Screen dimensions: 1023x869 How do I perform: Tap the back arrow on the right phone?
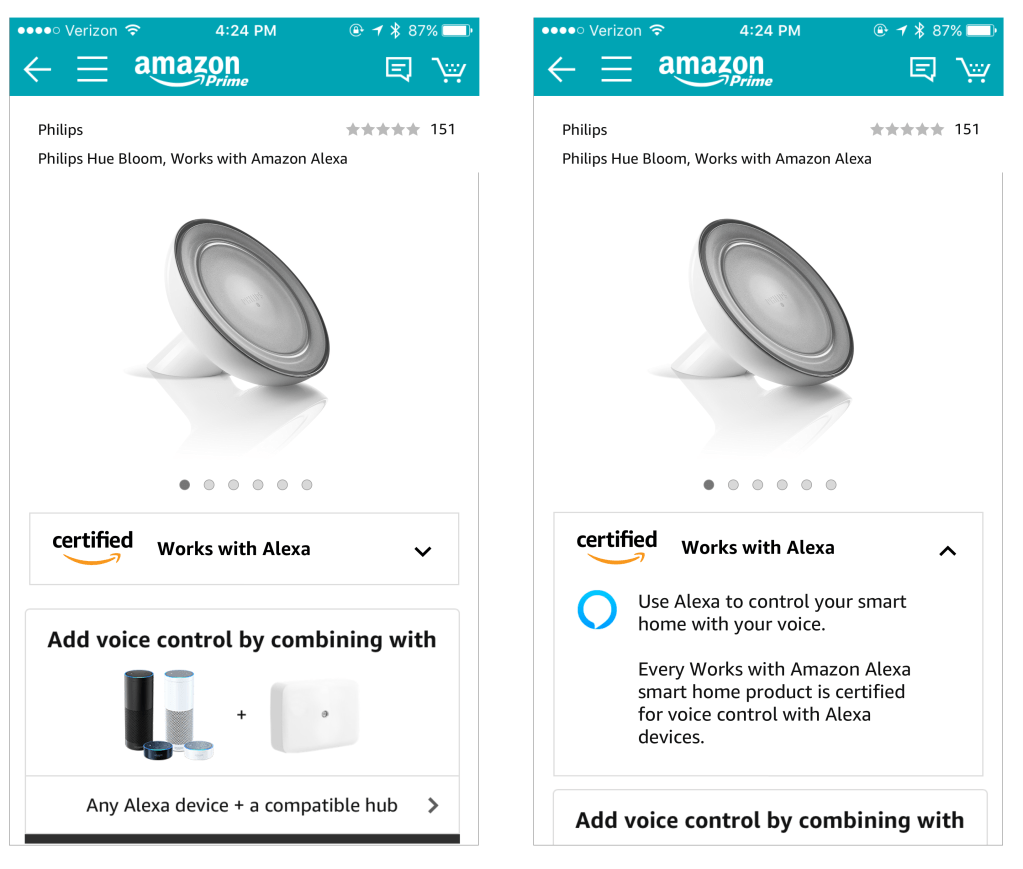pos(562,69)
